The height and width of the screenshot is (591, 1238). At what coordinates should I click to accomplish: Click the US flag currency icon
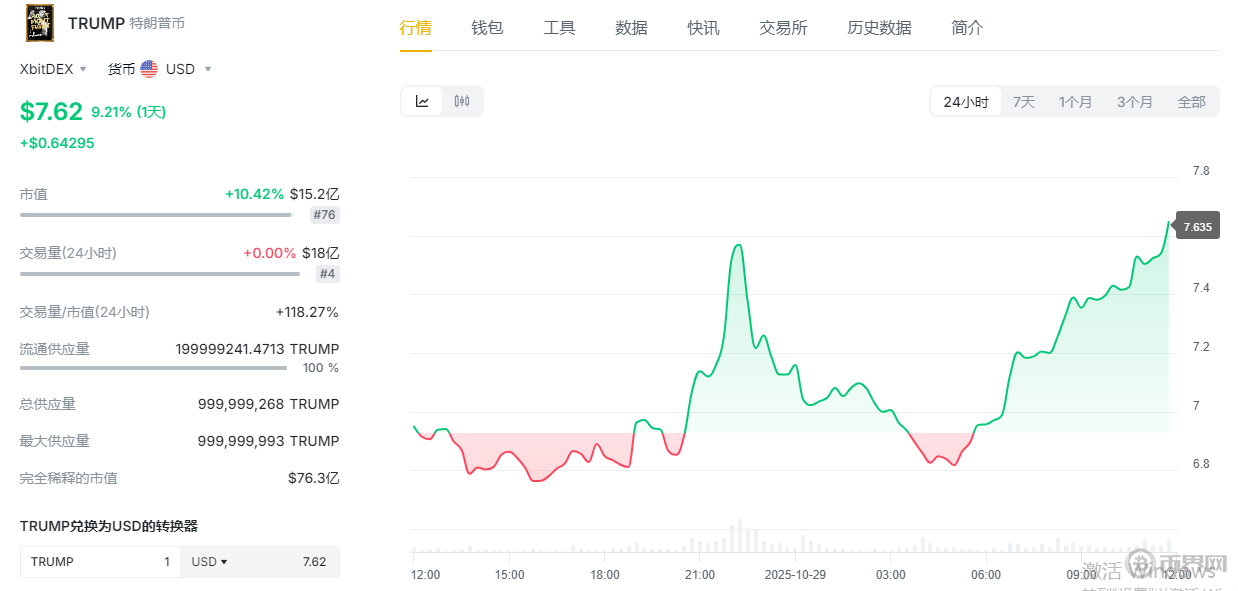(x=149, y=69)
